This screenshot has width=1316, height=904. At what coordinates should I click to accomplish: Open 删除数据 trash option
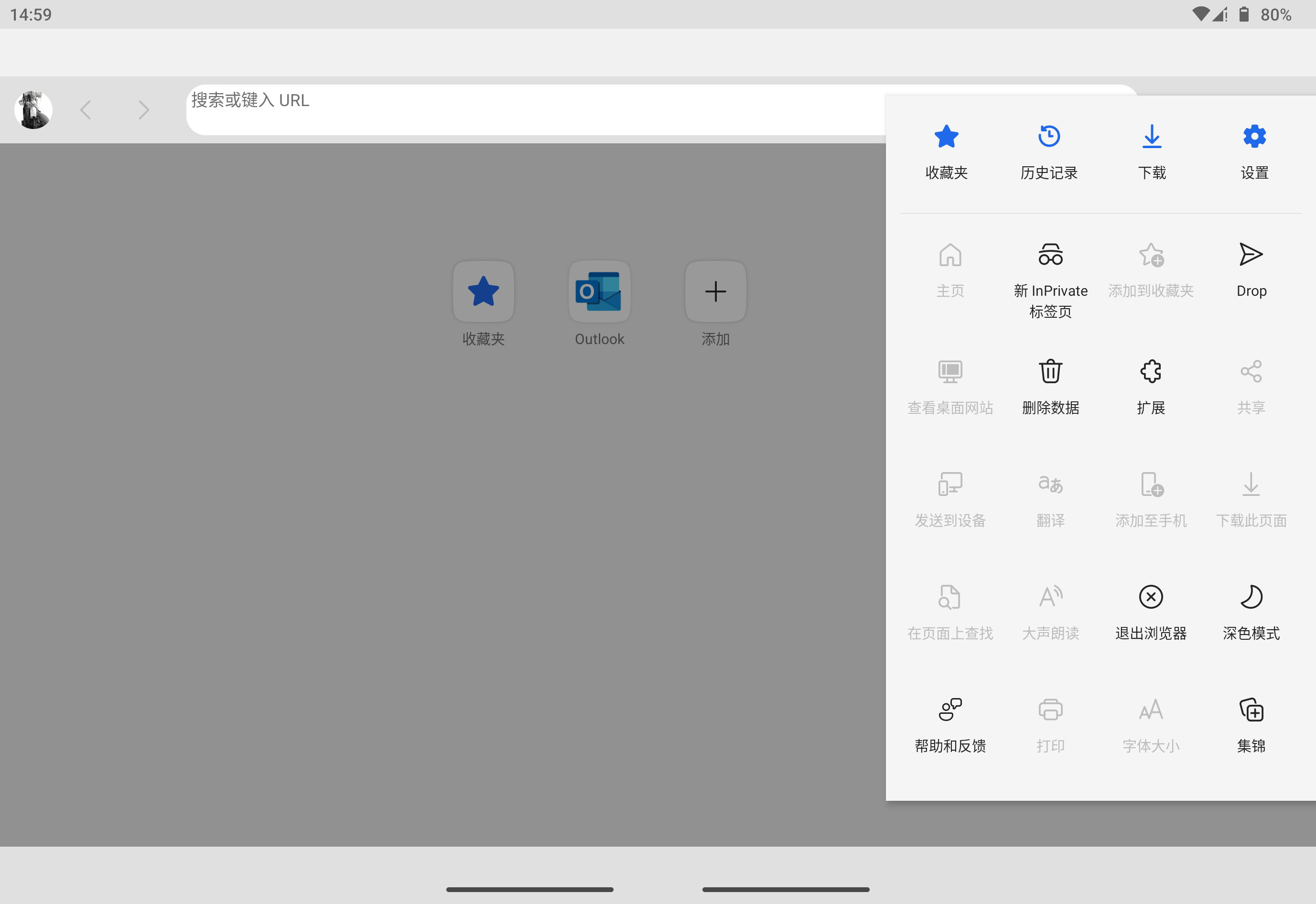(x=1050, y=387)
